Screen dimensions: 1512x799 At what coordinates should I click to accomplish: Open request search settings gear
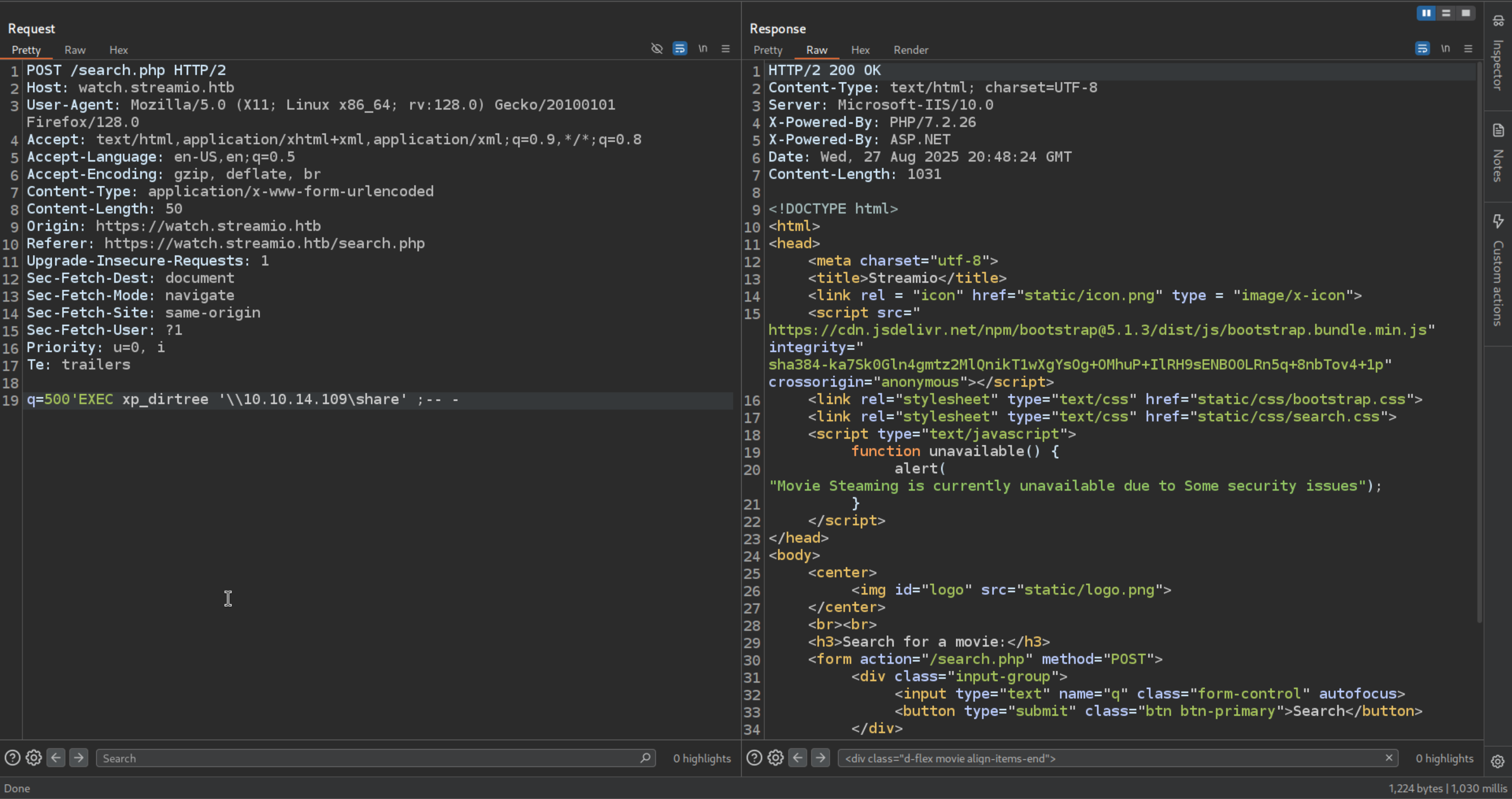pos(33,758)
